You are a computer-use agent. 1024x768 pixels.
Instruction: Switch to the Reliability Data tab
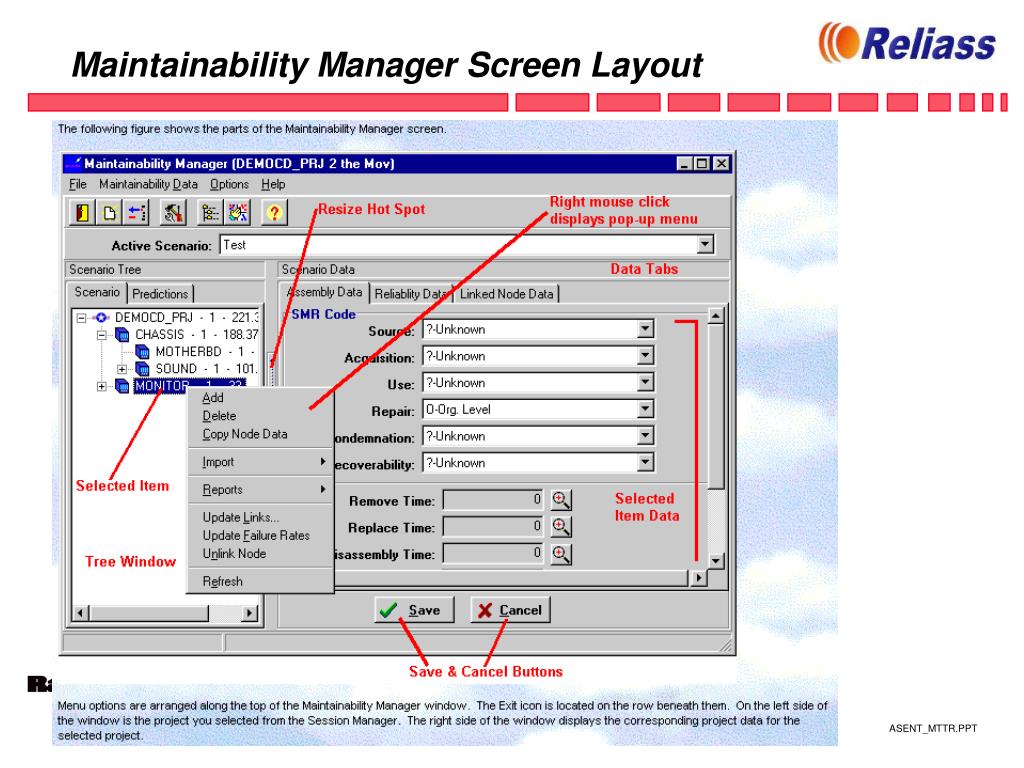(x=411, y=294)
